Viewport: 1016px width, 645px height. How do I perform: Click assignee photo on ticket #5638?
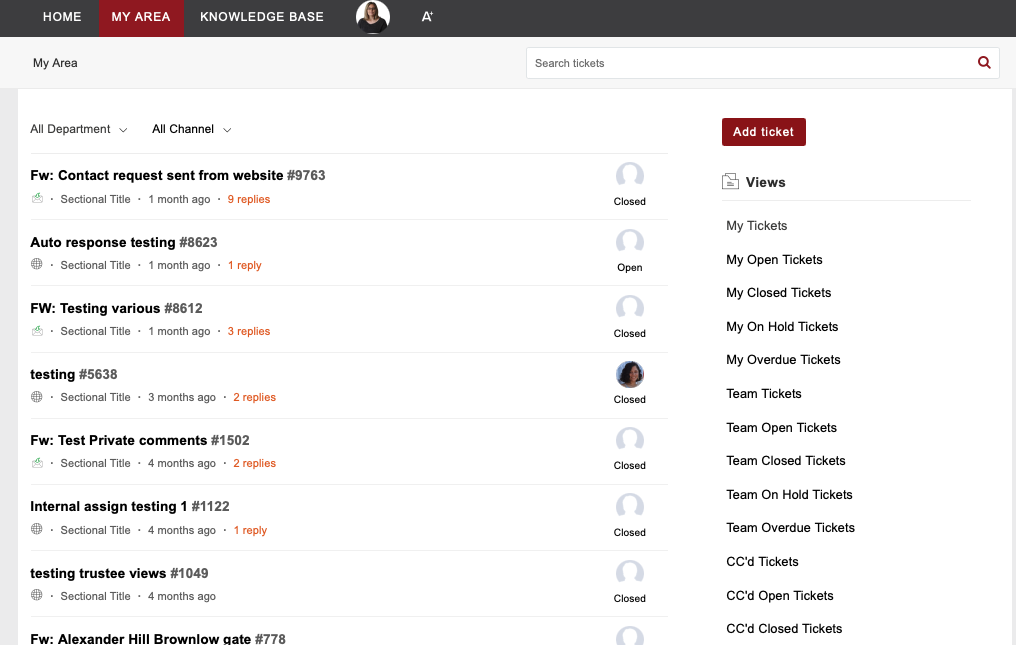coord(629,375)
